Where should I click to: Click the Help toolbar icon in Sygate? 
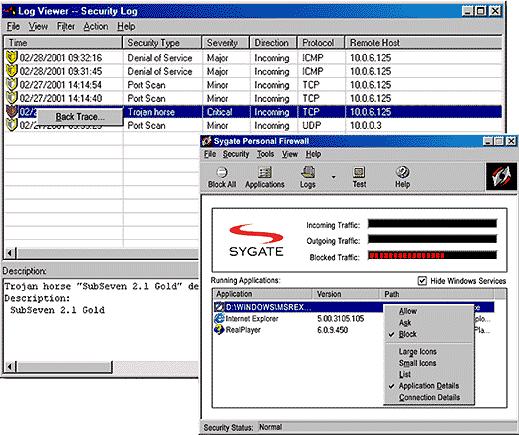402,177
